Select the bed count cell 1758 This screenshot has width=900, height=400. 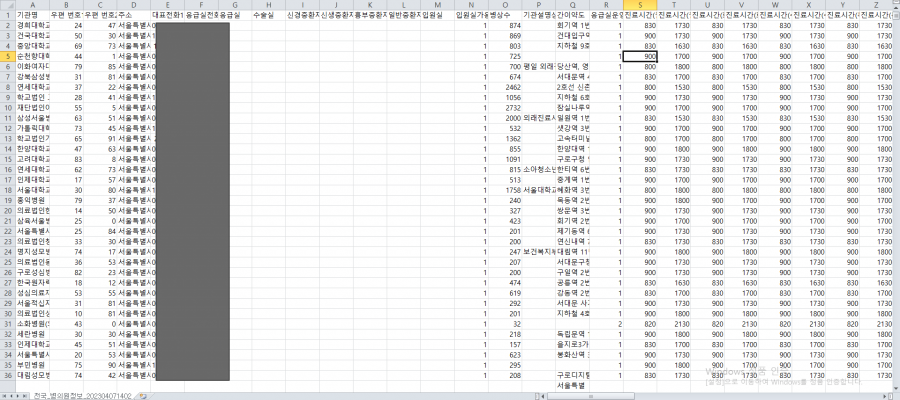coord(505,190)
